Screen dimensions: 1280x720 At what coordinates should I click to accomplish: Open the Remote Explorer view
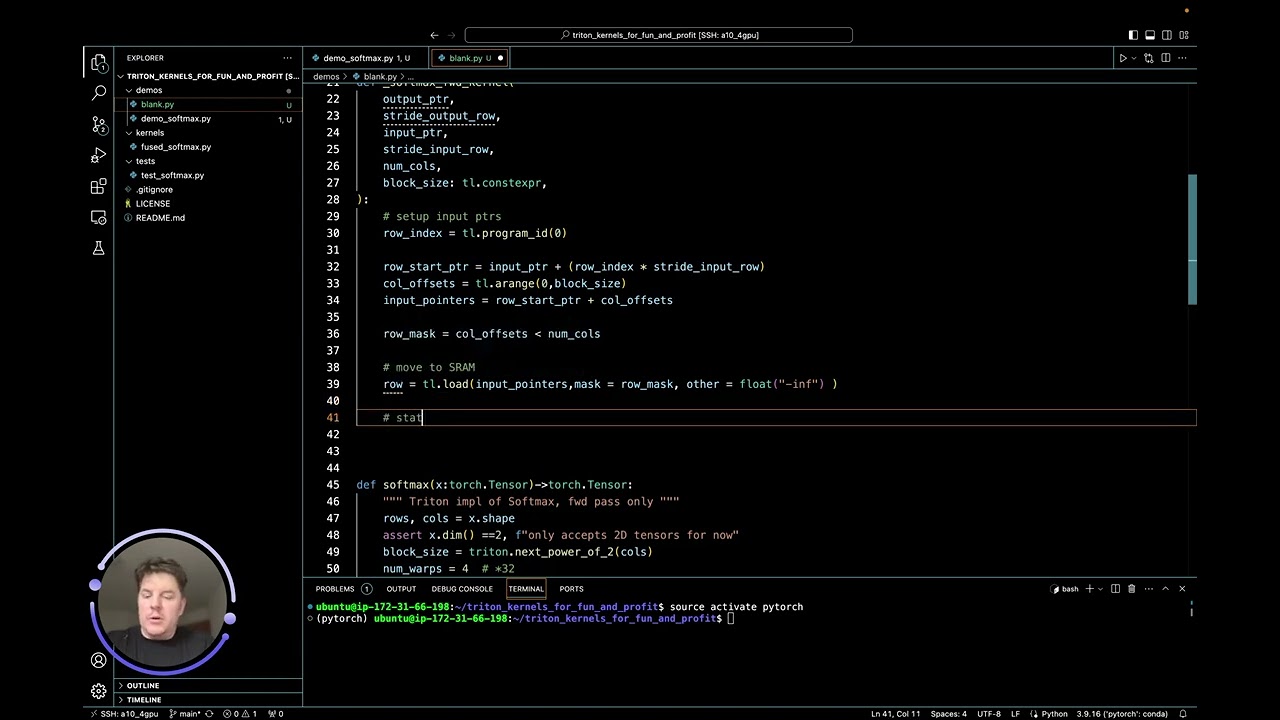[x=98, y=217]
